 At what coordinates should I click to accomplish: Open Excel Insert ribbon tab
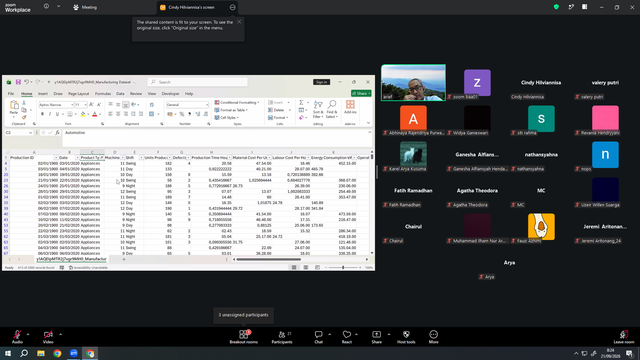[x=43, y=94]
